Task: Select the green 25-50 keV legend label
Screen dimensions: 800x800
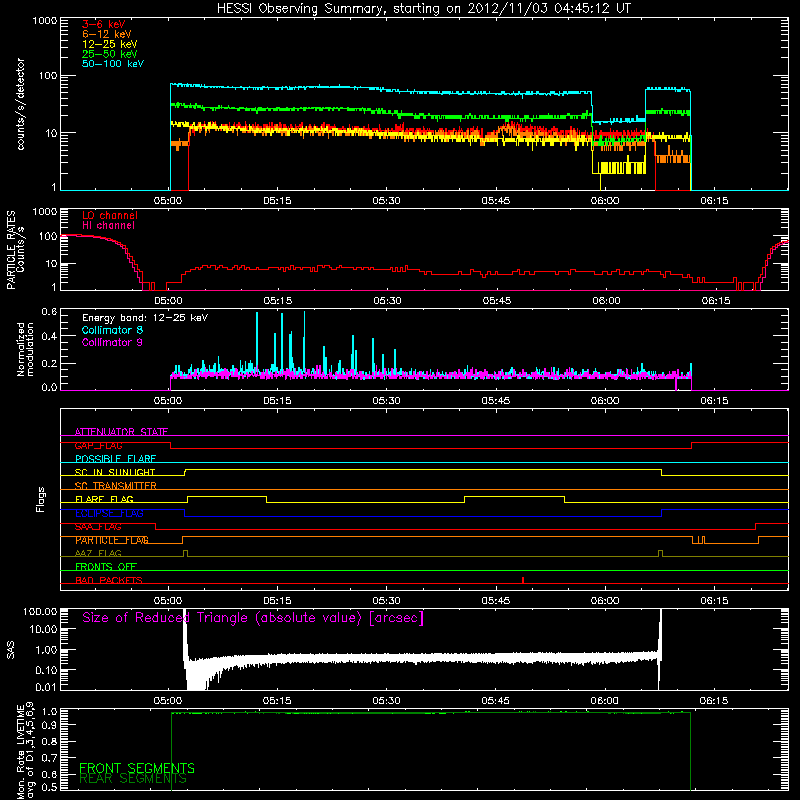Action: click(x=110, y=54)
